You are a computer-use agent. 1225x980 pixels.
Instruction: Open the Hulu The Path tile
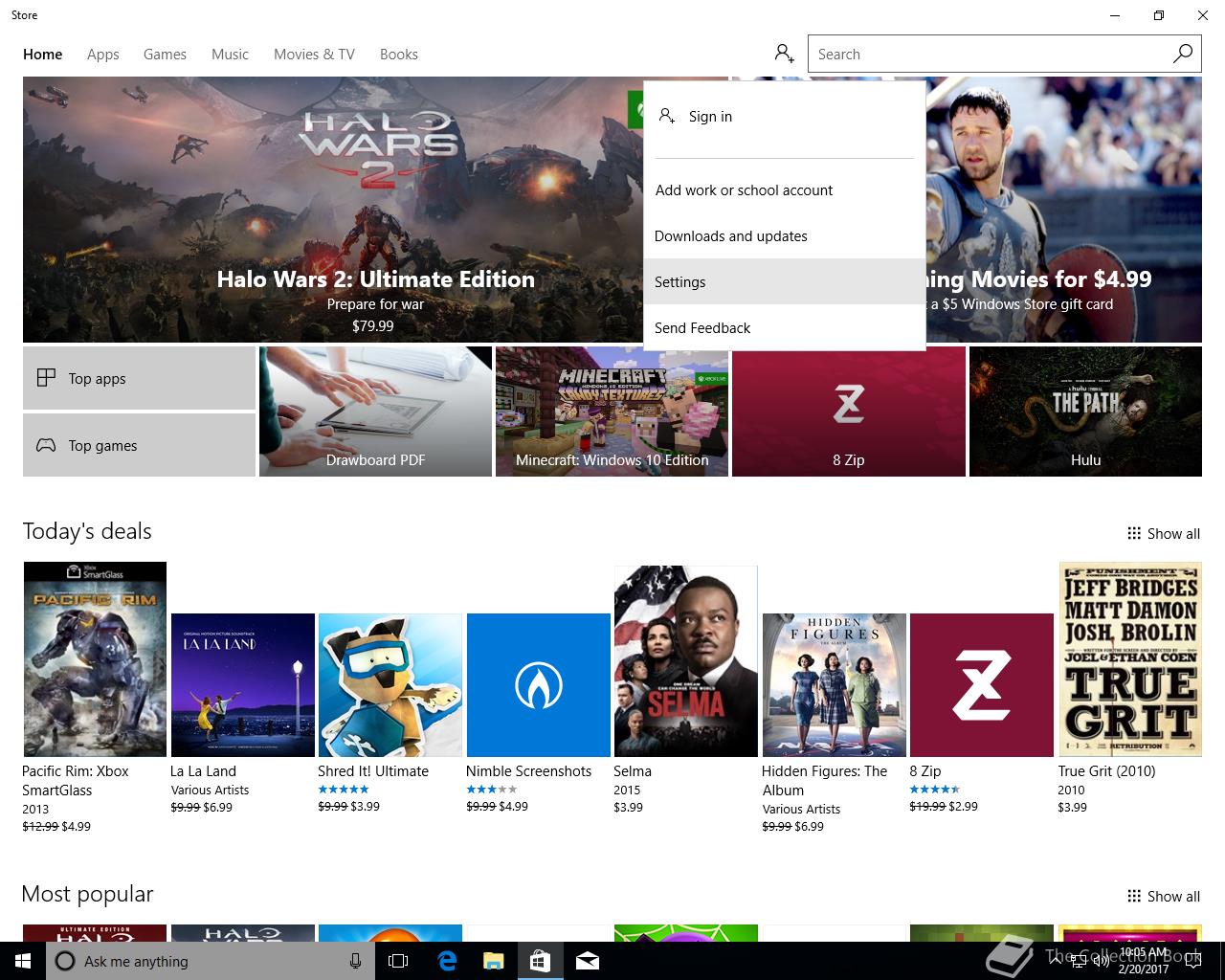pos(1085,412)
